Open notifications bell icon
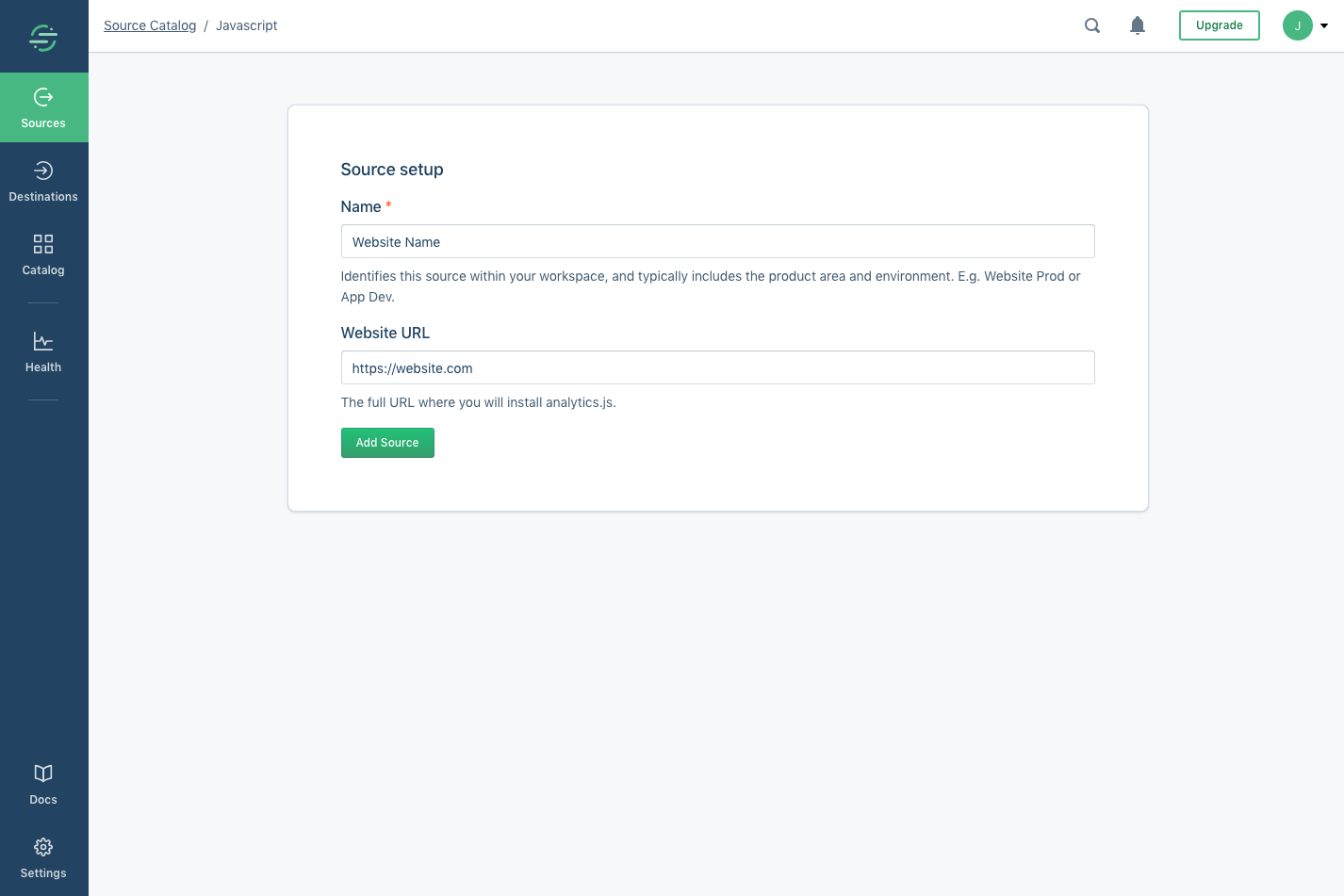This screenshot has width=1344, height=896. point(1138,25)
